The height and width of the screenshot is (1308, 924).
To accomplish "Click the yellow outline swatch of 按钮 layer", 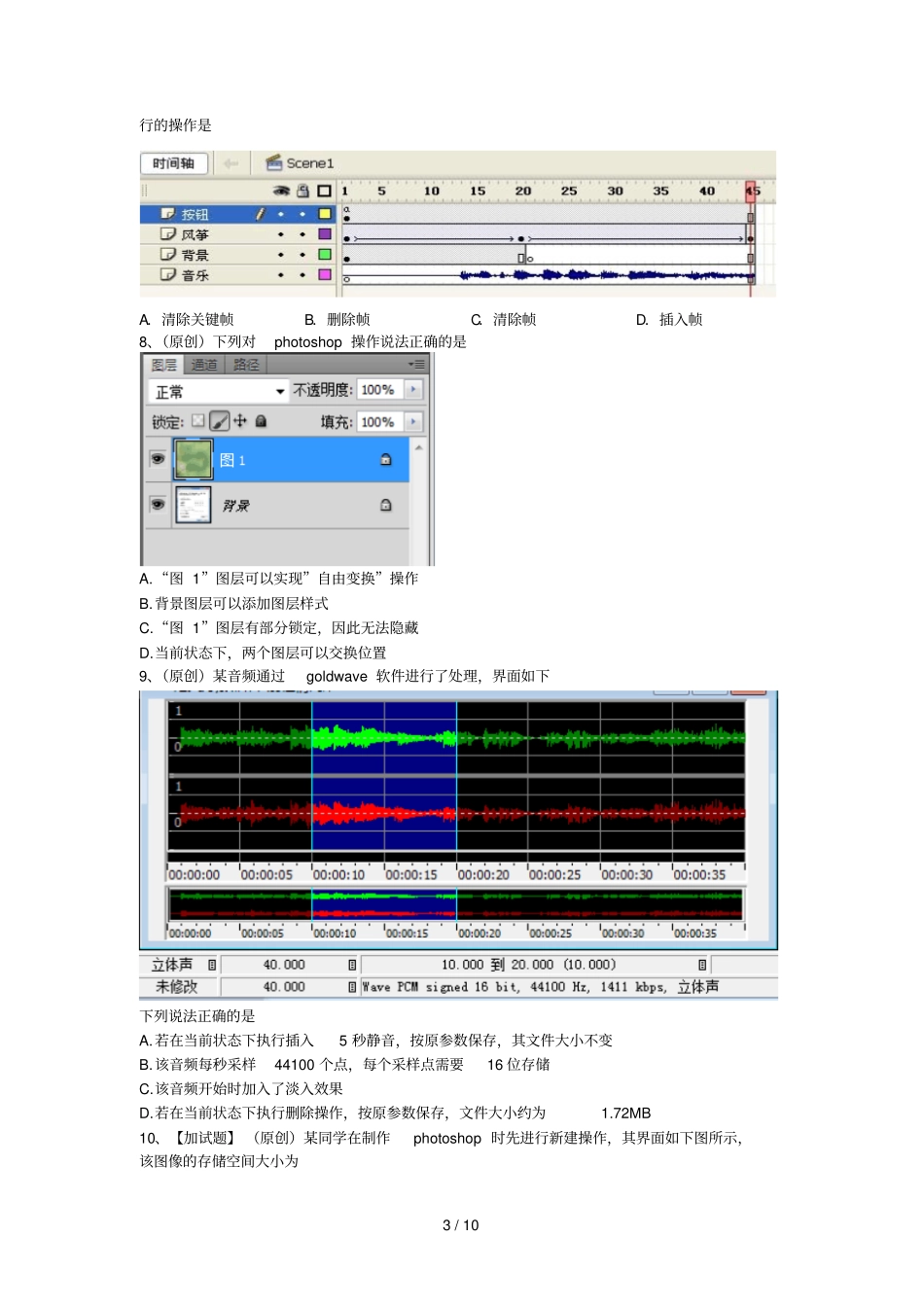I will click(325, 214).
